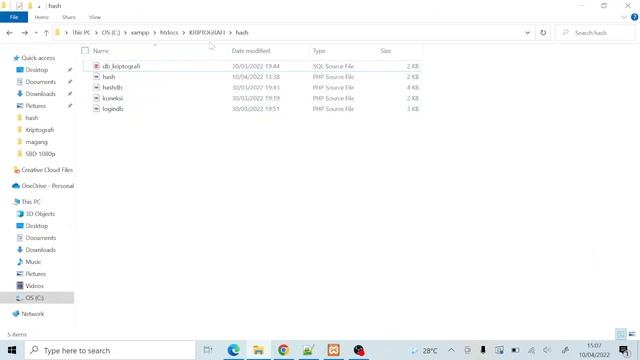The height and width of the screenshot is (360, 640).
Task: Open the Windows Start menu
Action: tap(12, 350)
